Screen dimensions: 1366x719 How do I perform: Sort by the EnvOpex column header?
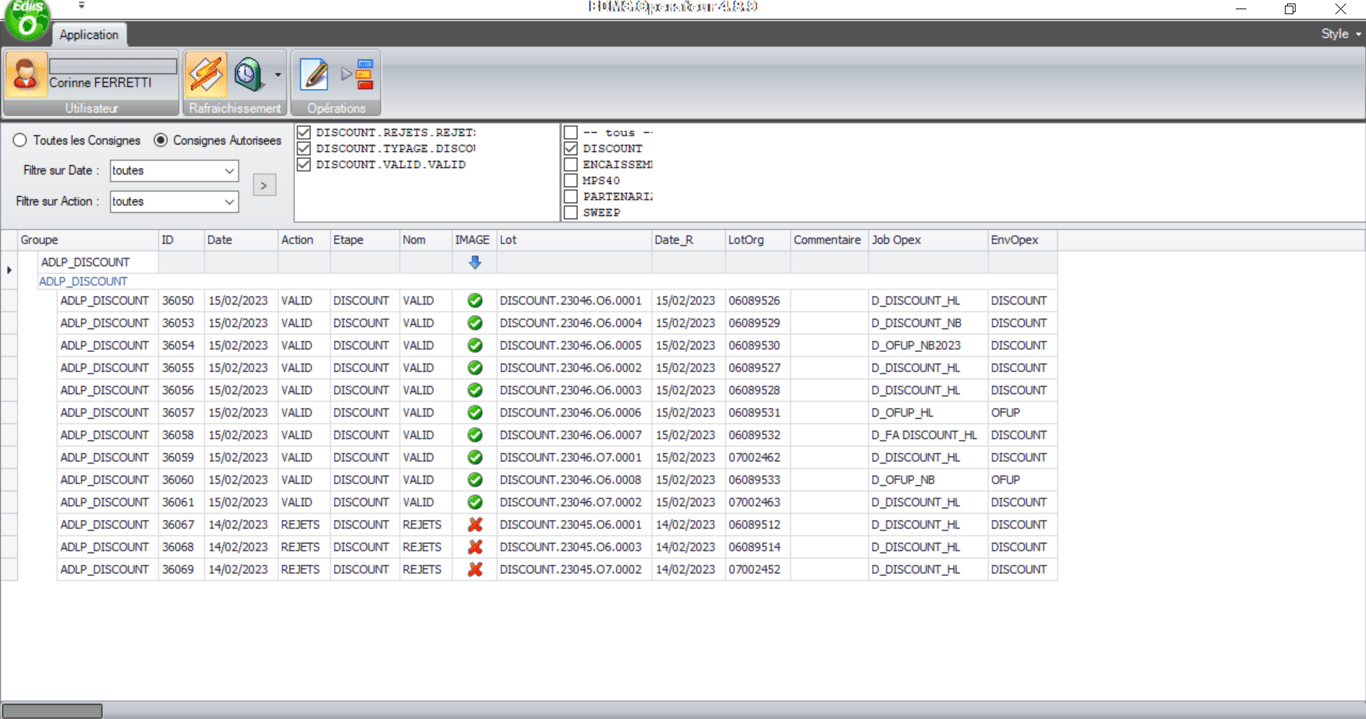1022,240
